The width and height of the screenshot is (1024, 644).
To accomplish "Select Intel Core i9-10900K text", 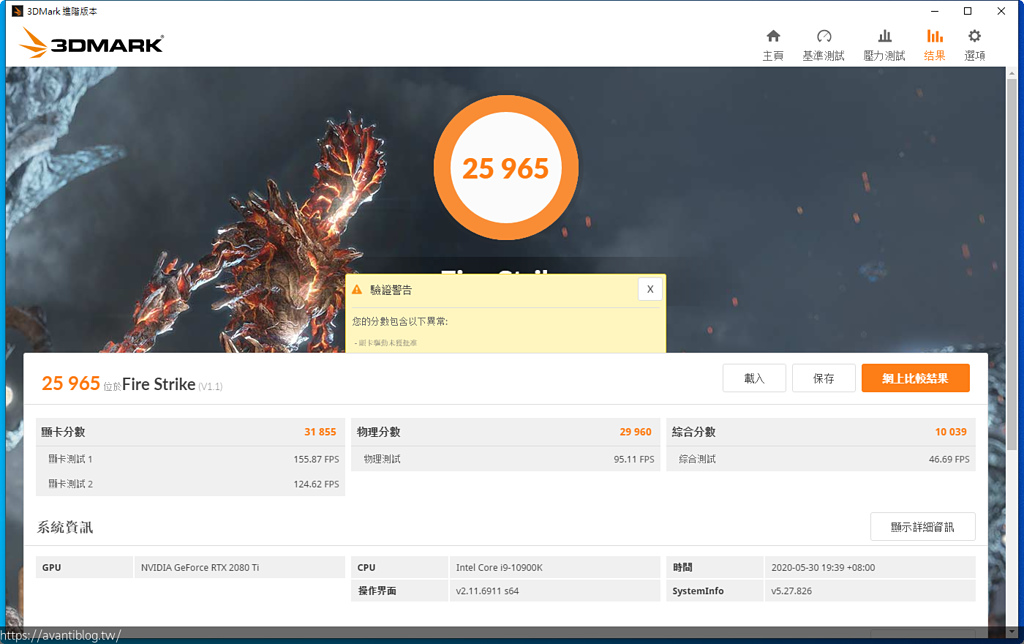I will pyautogui.click(x=499, y=568).
